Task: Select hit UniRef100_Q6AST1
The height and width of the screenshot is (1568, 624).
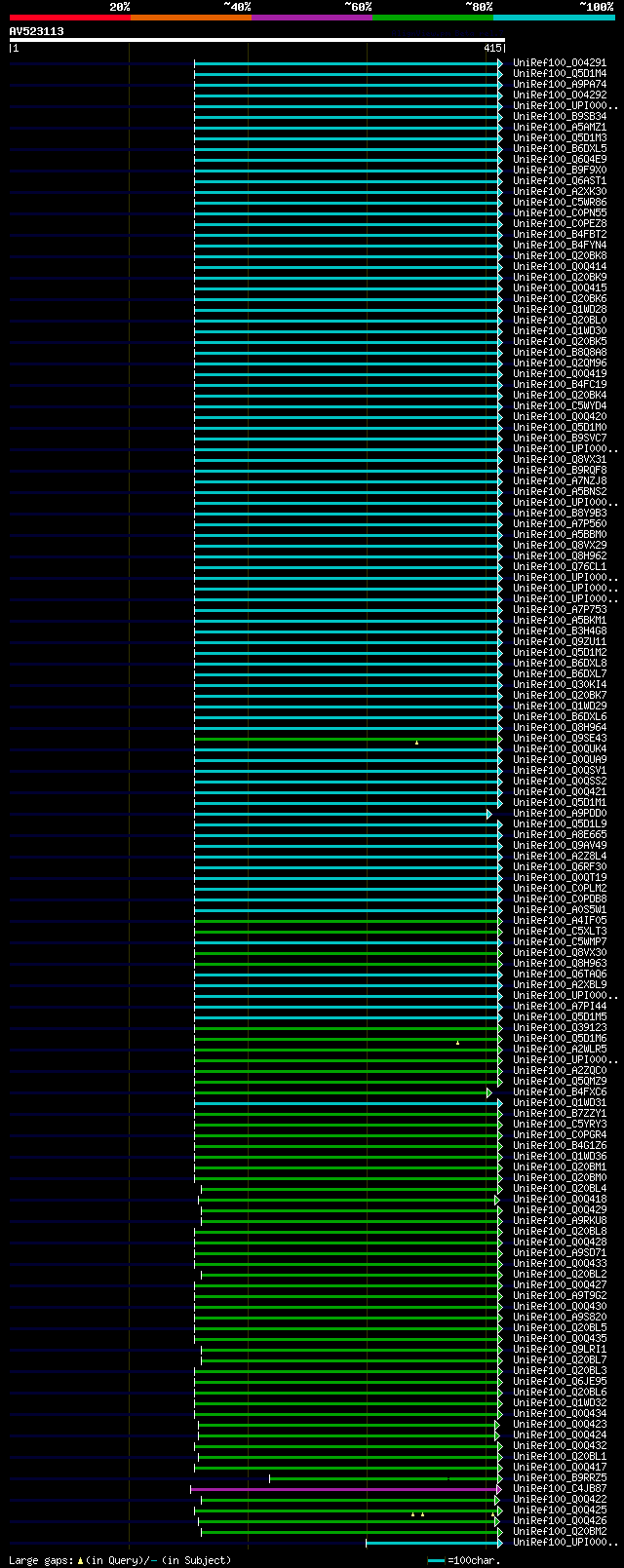Action: (560, 180)
